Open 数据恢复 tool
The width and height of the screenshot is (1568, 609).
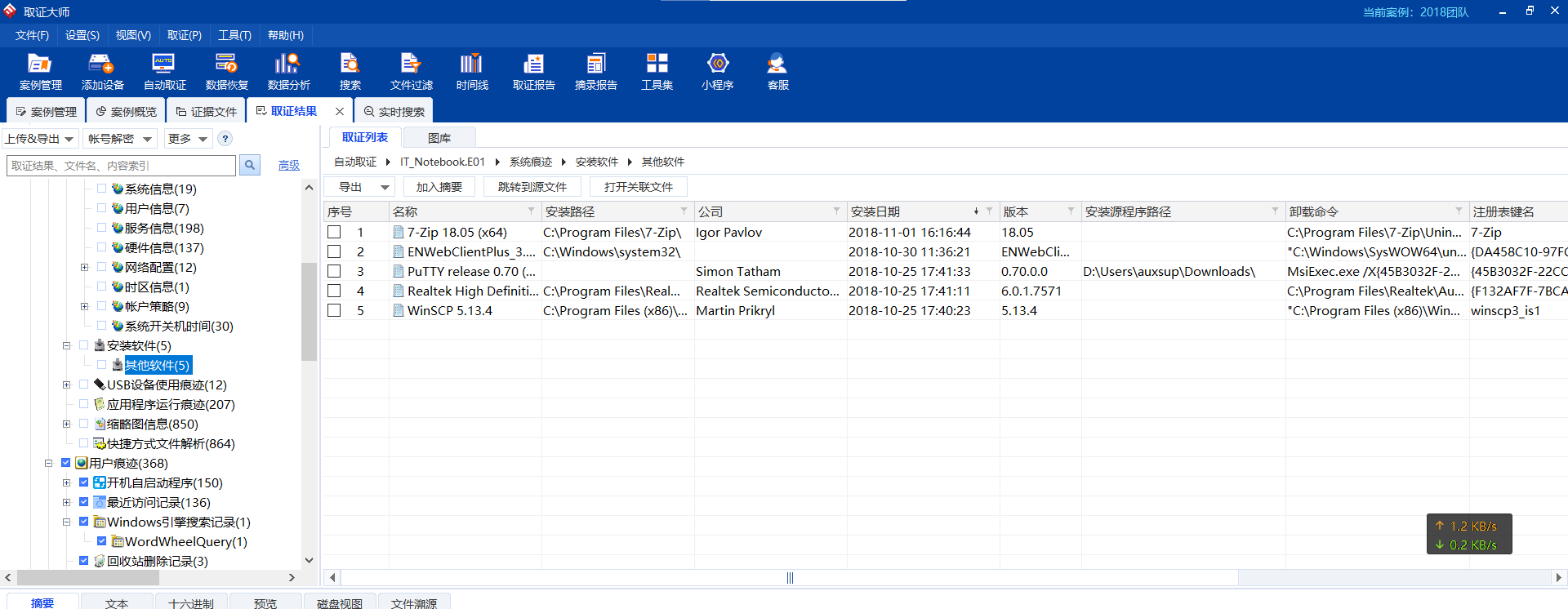click(226, 72)
